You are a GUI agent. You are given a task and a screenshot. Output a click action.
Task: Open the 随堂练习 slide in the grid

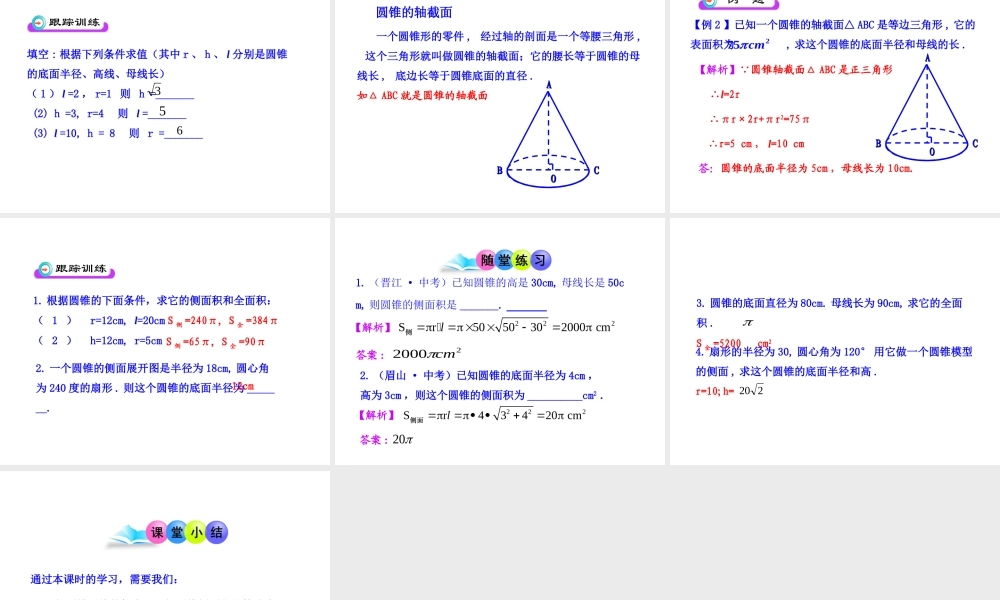500,340
